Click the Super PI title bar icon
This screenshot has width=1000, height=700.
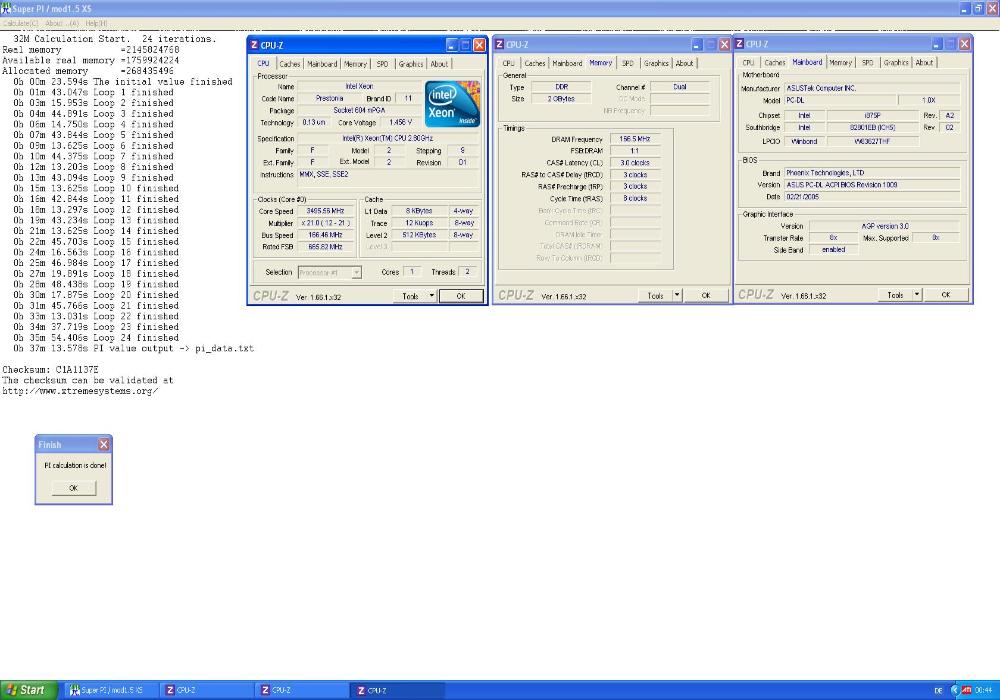pyautogui.click(x=6, y=8)
